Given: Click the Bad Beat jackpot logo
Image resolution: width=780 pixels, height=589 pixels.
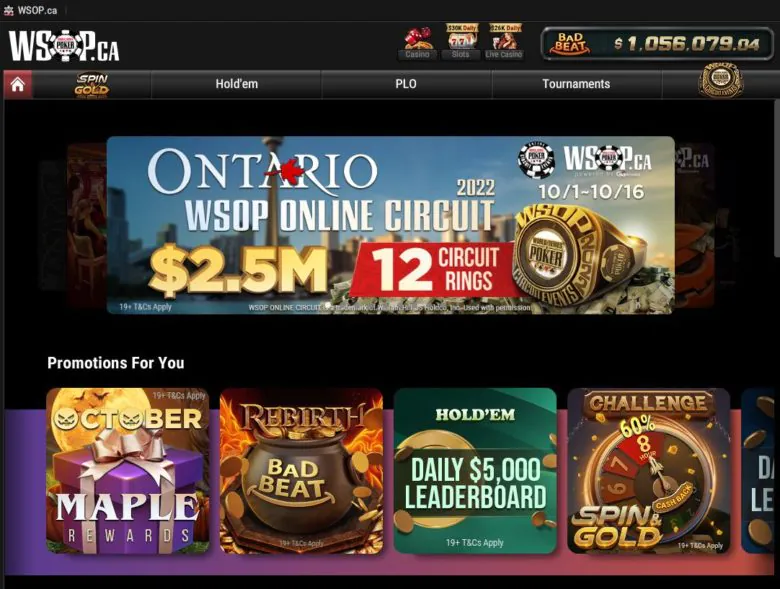Looking at the screenshot, I should tap(570, 44).
